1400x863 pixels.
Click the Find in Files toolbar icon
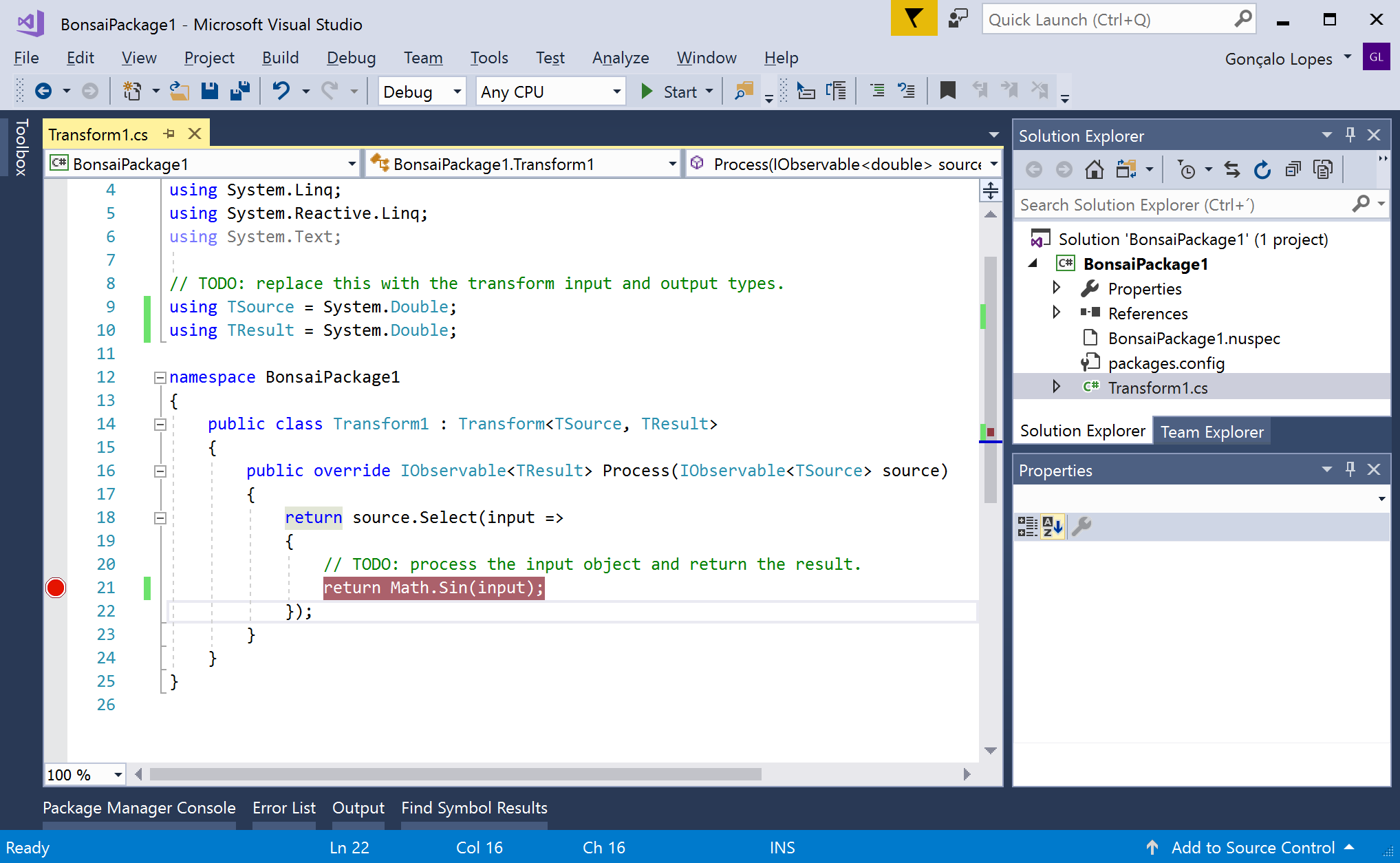[744, 91]
